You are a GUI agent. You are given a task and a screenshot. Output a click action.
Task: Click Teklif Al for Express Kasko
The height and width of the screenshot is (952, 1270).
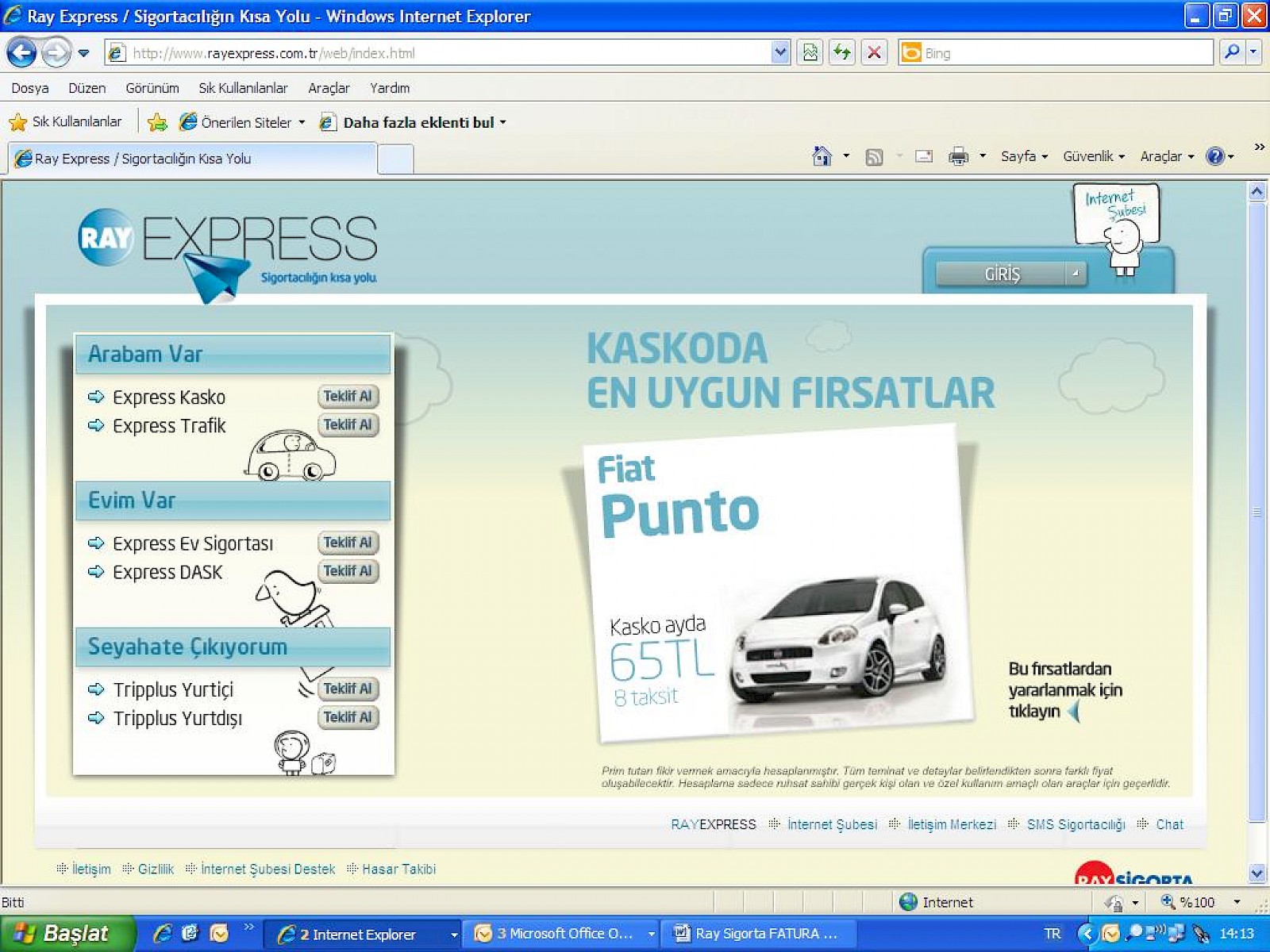348,396
